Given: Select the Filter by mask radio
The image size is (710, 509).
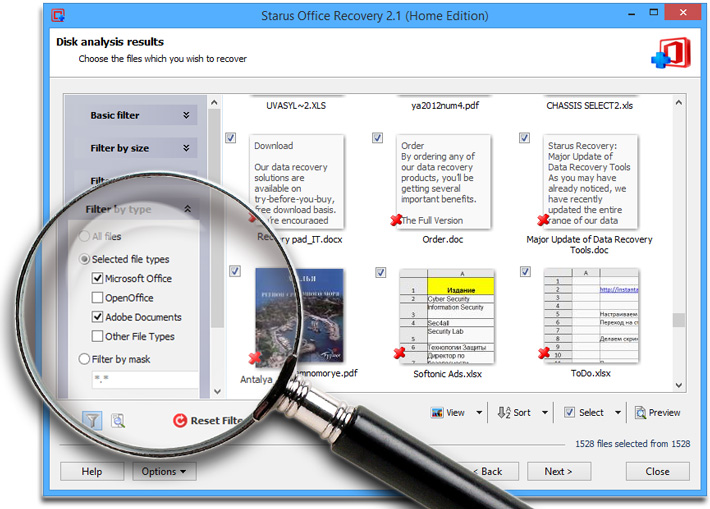Looking at the screenshot, I should [84, 359].
